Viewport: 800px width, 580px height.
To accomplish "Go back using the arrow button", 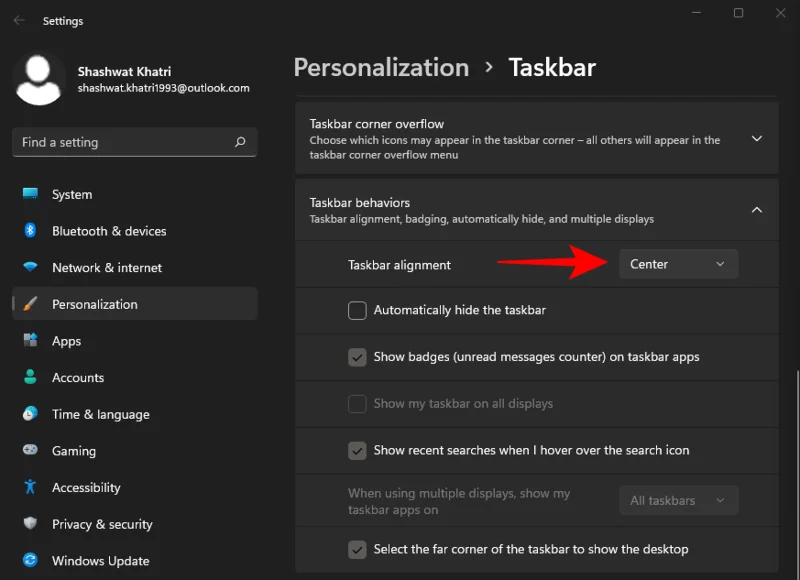I will point(19,20).
